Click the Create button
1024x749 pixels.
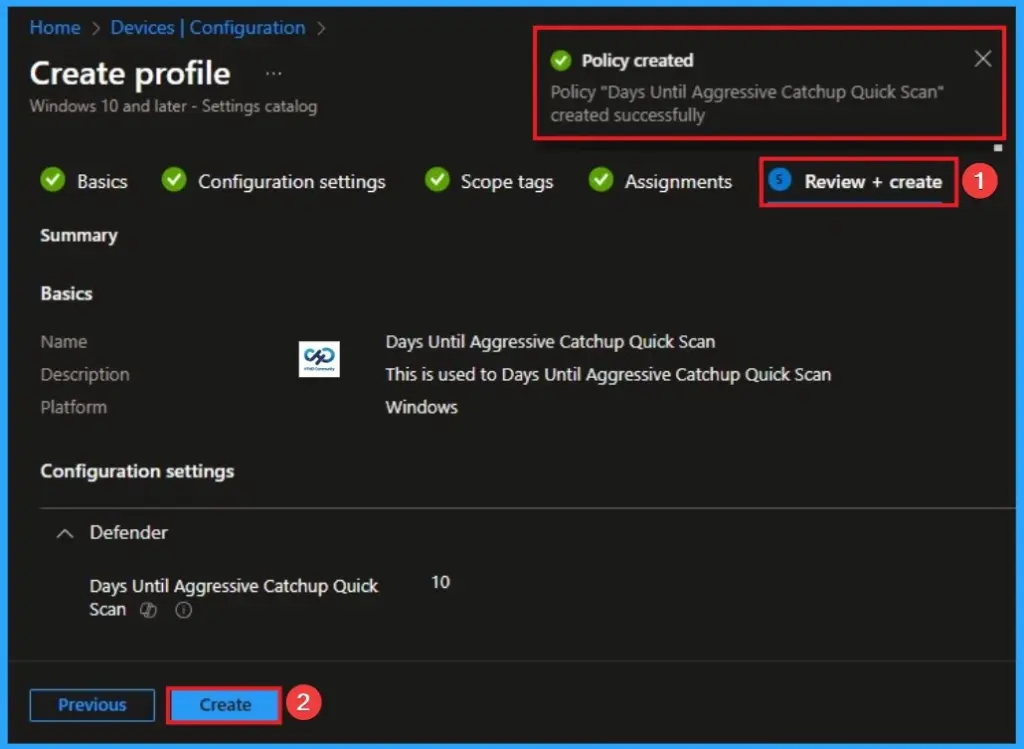coord(223,704)
